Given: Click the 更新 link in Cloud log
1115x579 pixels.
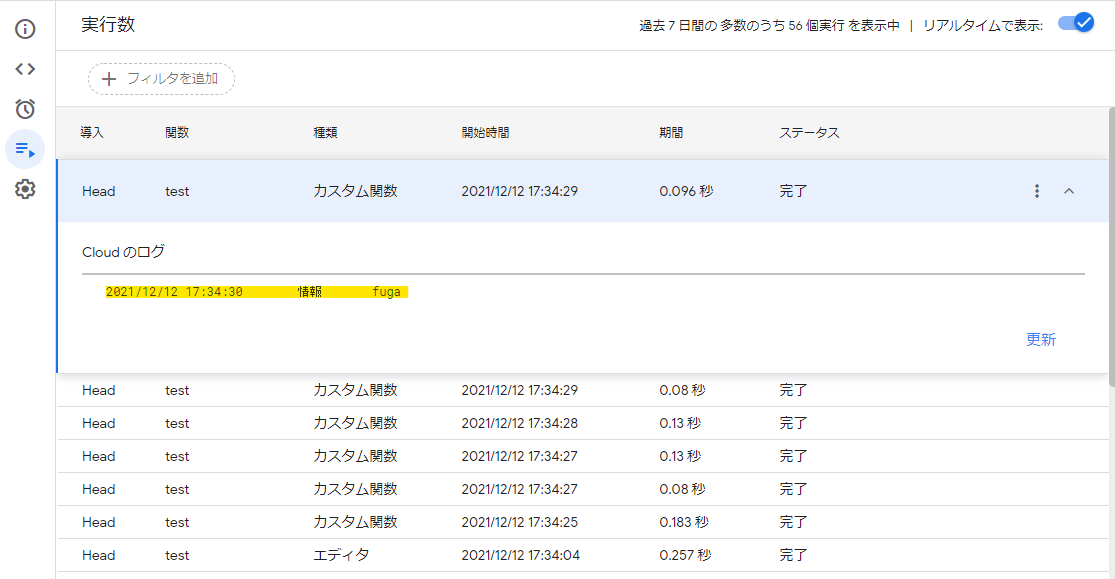Looking at the screenshot, I should point(1040,339).
